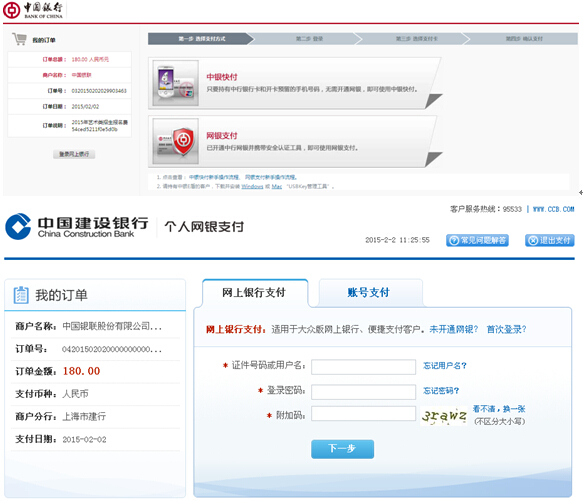Select the 中银快付 phone payment image
Image resolution: width=583 pixels, height=501 pixels.
click(175, 83)
